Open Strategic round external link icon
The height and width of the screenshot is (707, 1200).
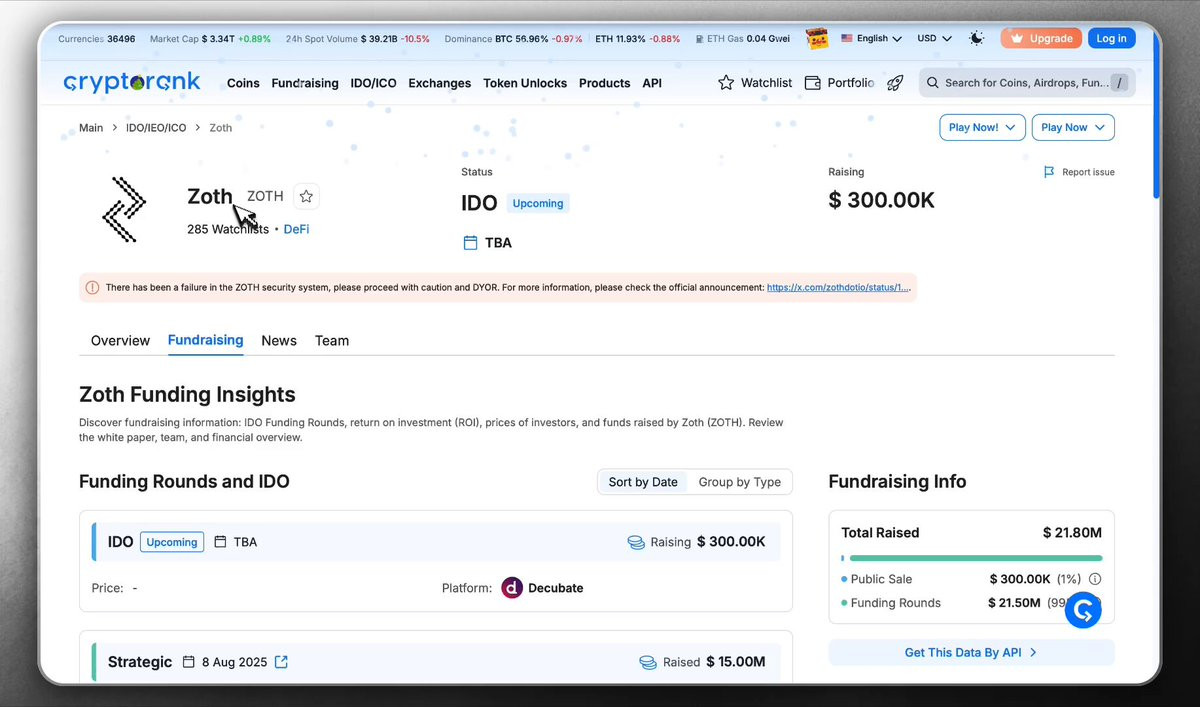coord(281,662)
